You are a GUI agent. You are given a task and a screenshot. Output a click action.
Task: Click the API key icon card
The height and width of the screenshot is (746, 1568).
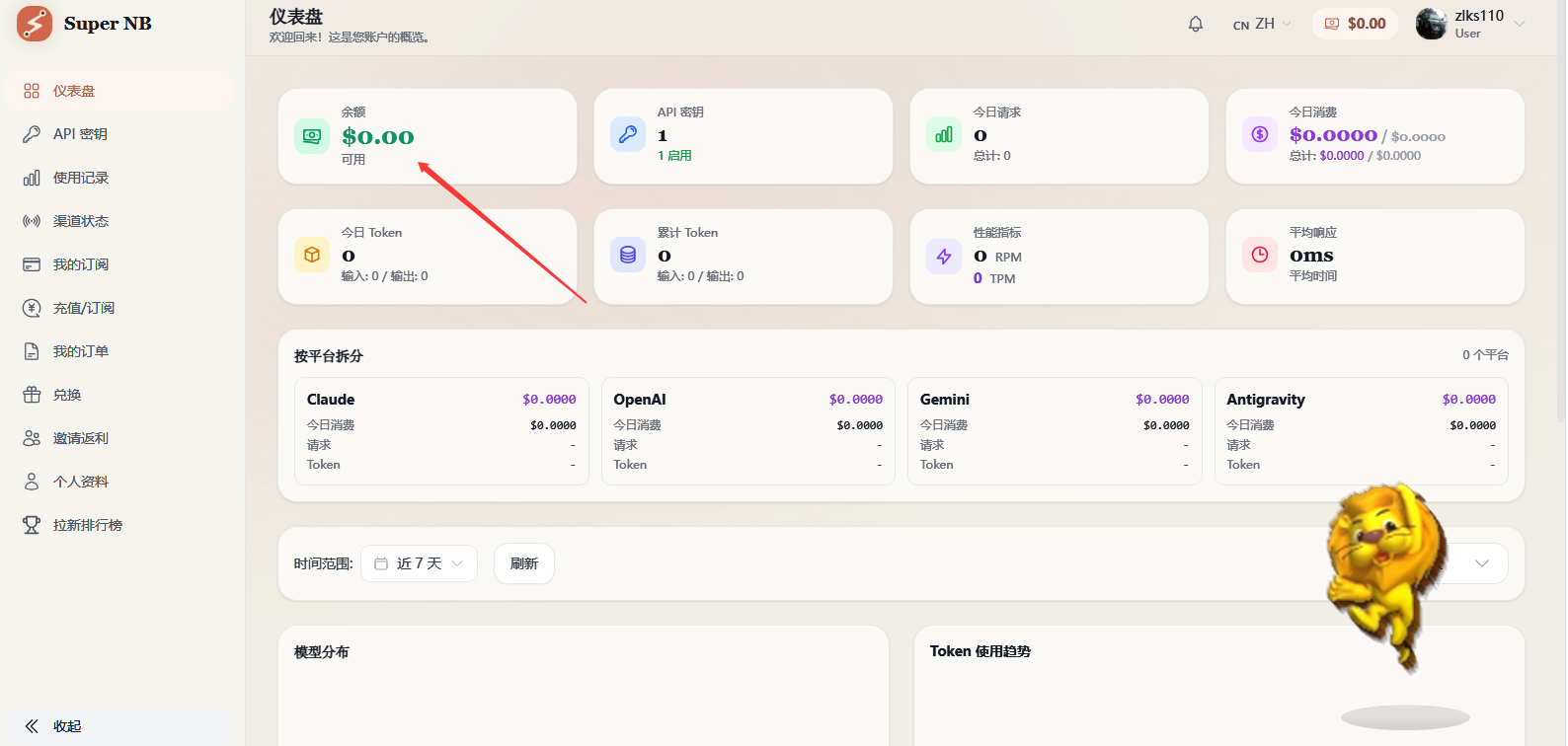click(628, 134)
